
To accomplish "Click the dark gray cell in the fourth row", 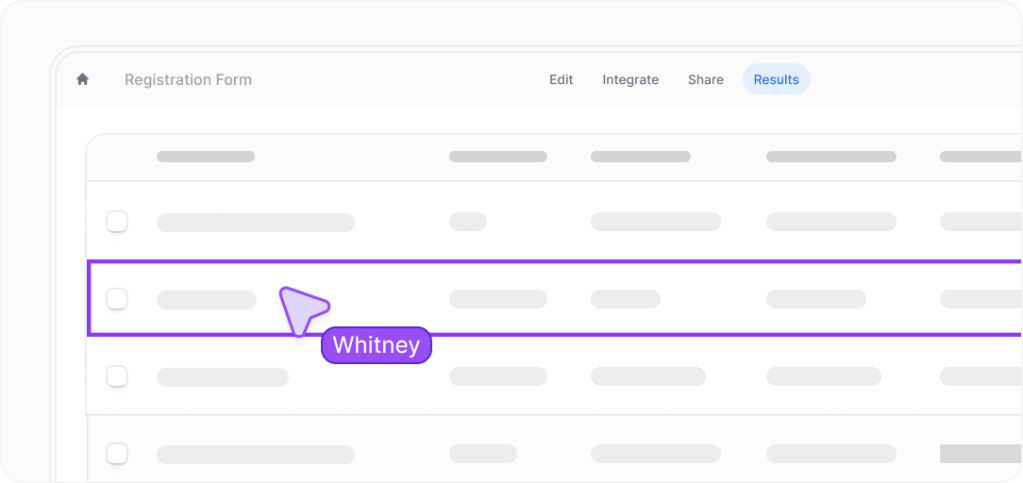I will pos(980,454).
